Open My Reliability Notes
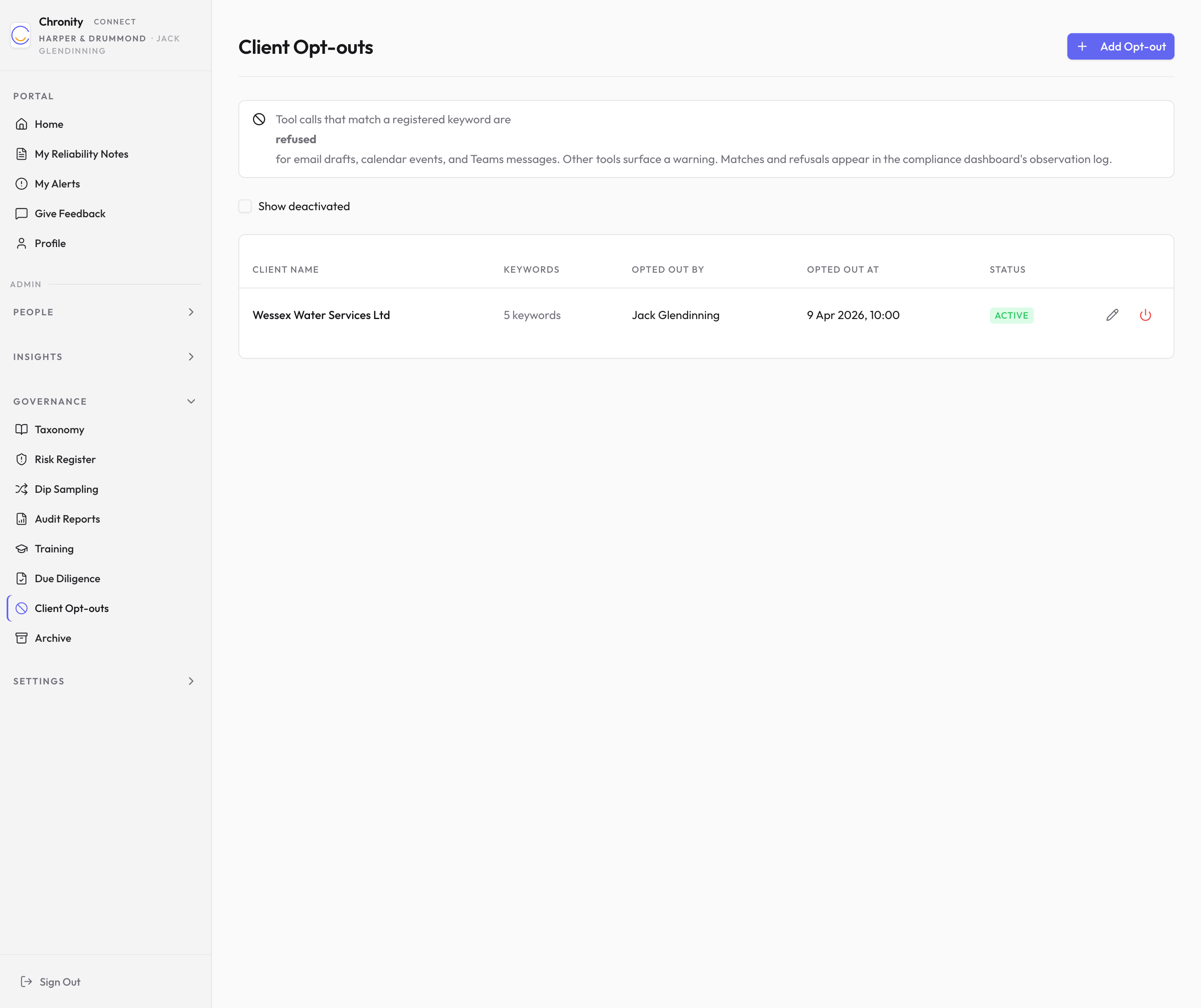Screen dimensions: 1201x1008 pyautogui.click(x=81, y=154)
